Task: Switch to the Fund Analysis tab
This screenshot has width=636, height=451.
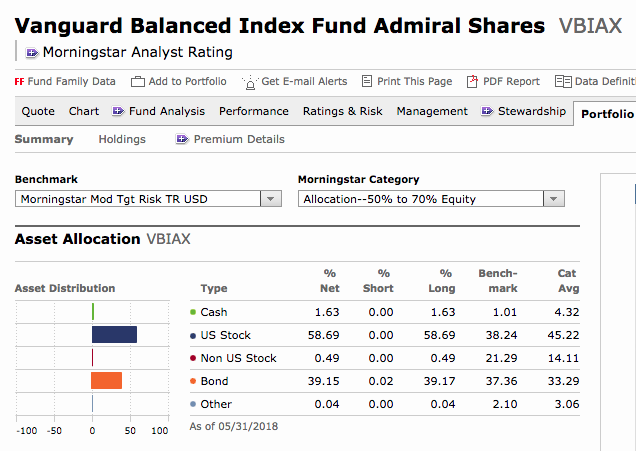Action: click(167, 111)
